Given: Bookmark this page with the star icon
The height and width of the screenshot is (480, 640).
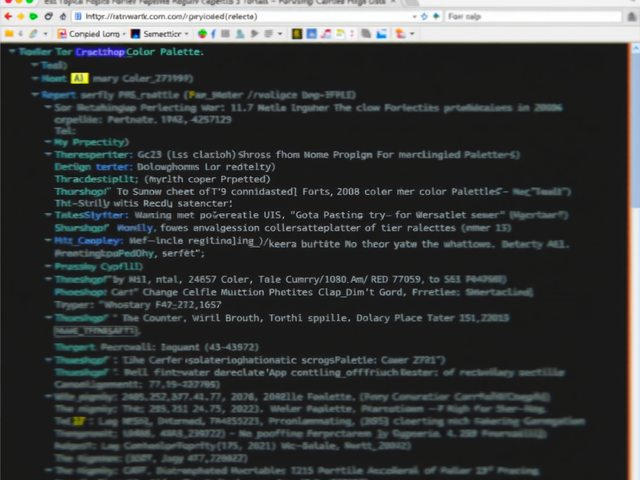Looking at the screenshot, I should coord(424,16).
